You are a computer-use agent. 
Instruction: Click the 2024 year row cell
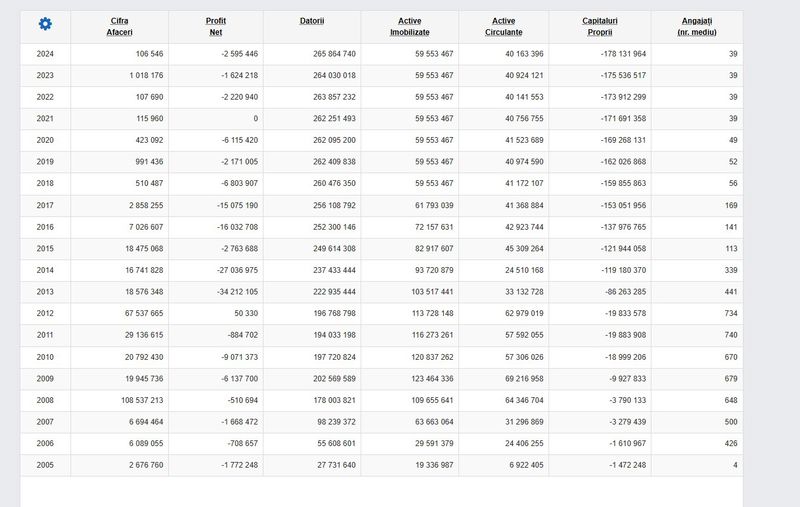[x=45, y=54]
